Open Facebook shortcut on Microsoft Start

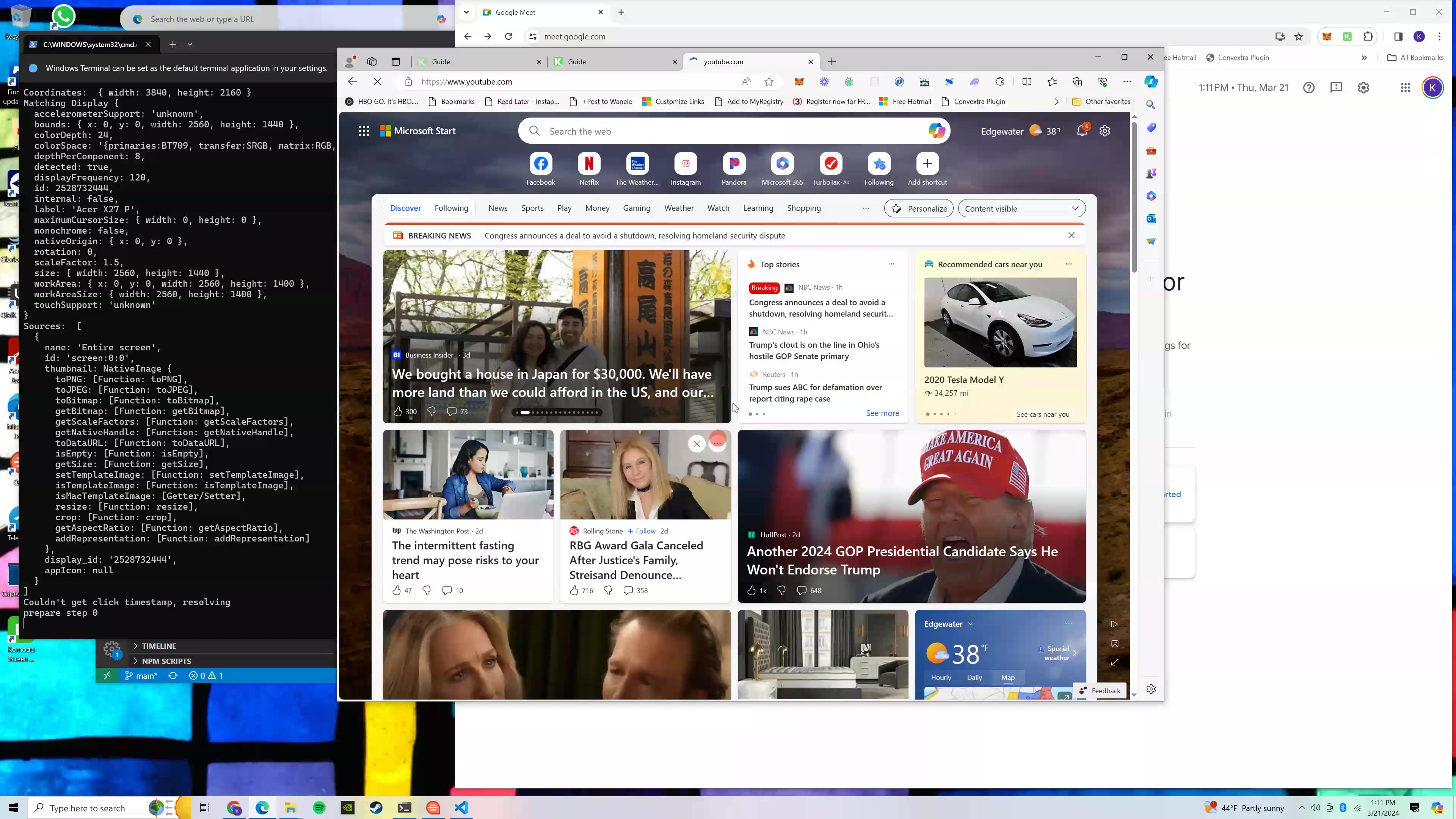pyautogui.click(x=540, y=164)
